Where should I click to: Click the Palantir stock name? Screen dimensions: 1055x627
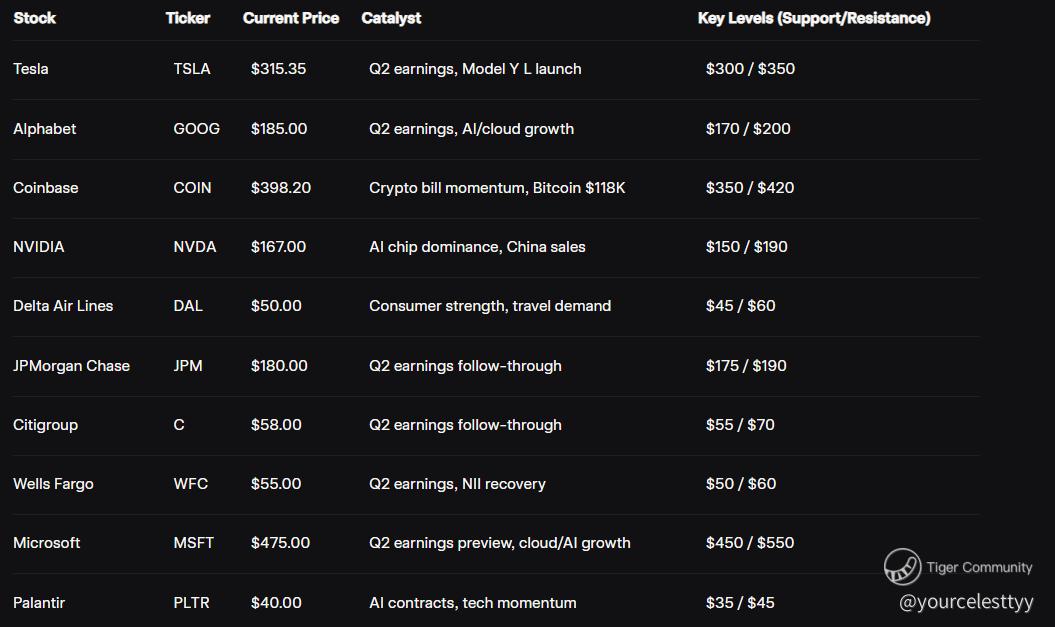(x=39, y=603)
